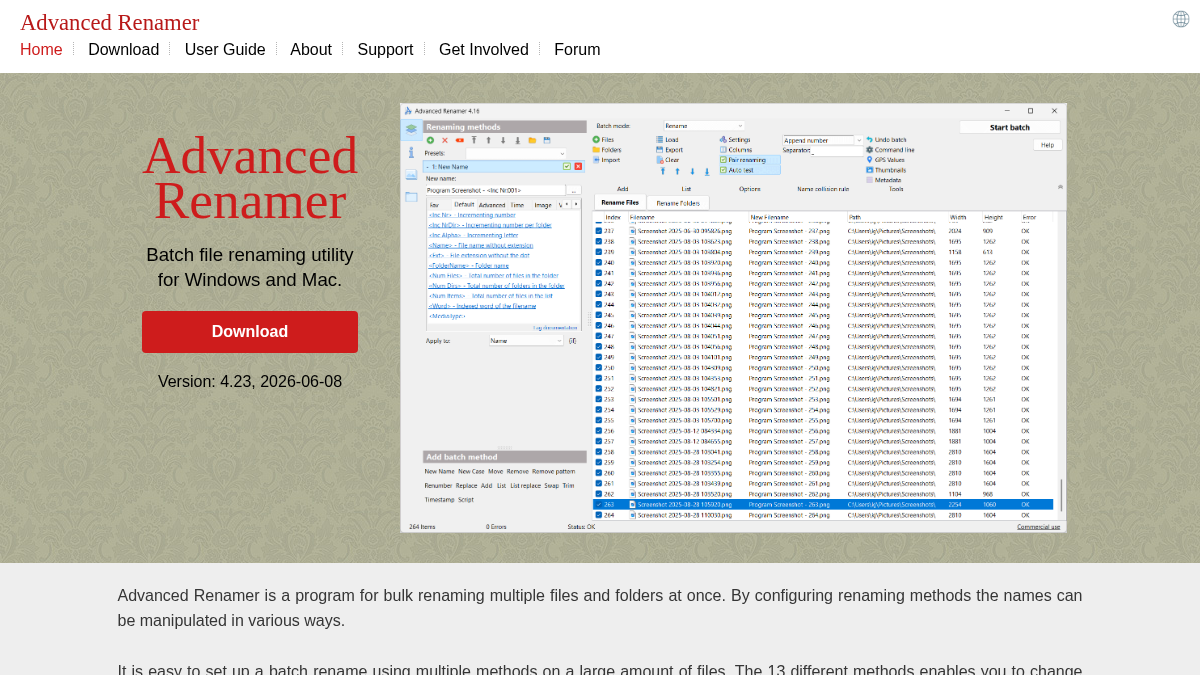Open the Get Involved menu item
The image size is (1200, 675).
[x=484, y=50]
